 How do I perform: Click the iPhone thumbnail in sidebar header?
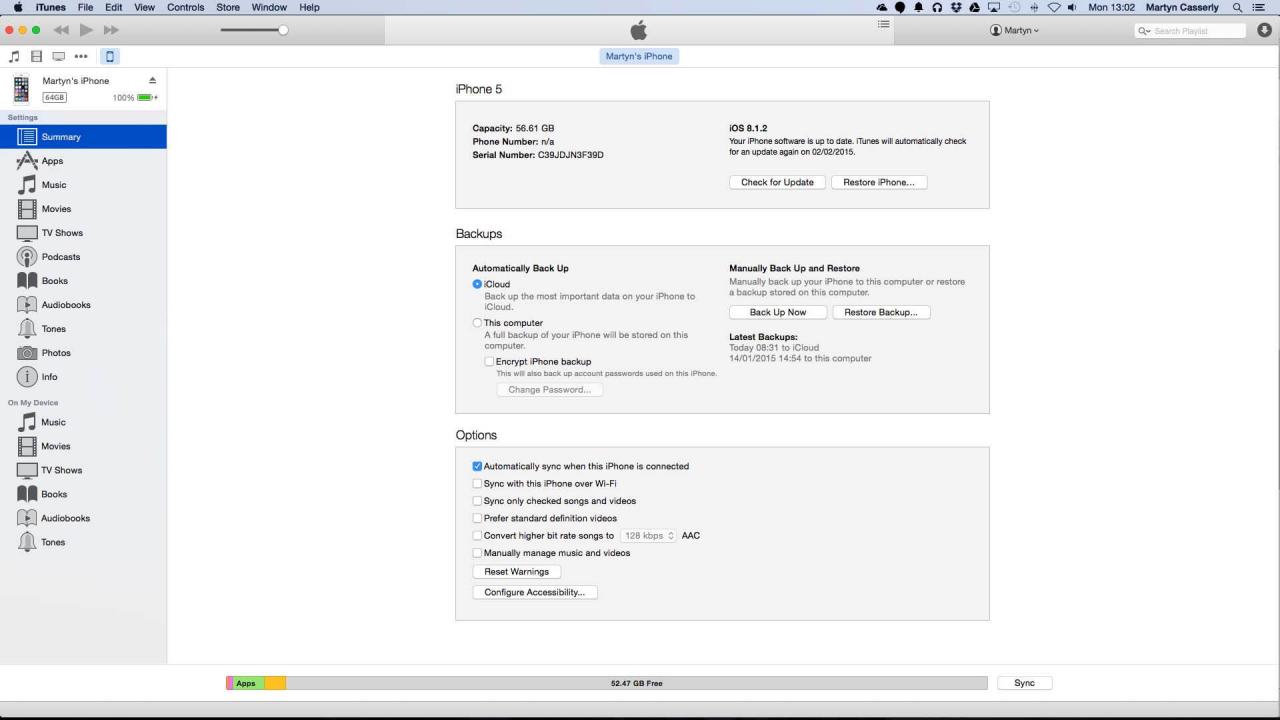[x=21, y=89]
